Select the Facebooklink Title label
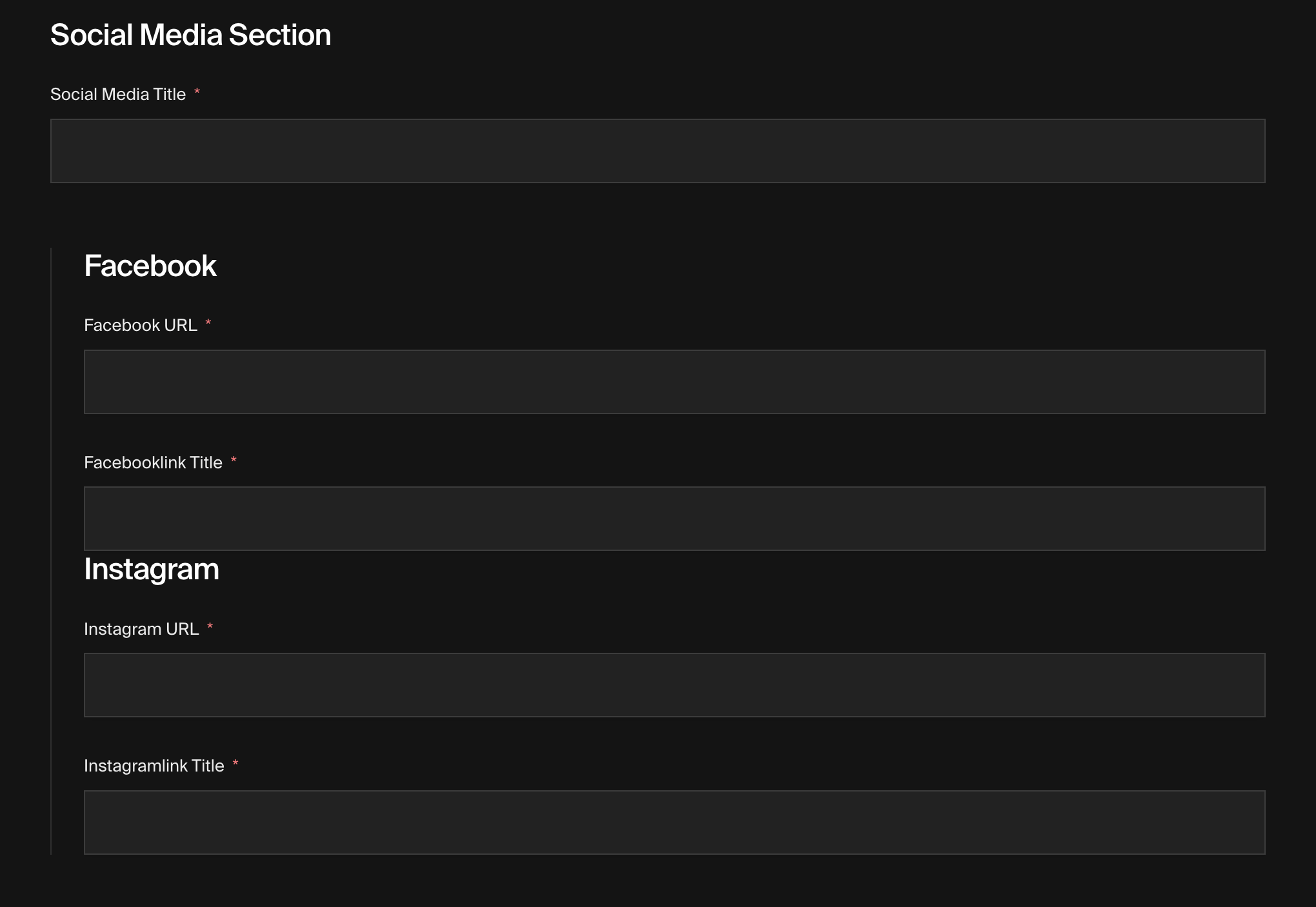 tap(153, 463)
